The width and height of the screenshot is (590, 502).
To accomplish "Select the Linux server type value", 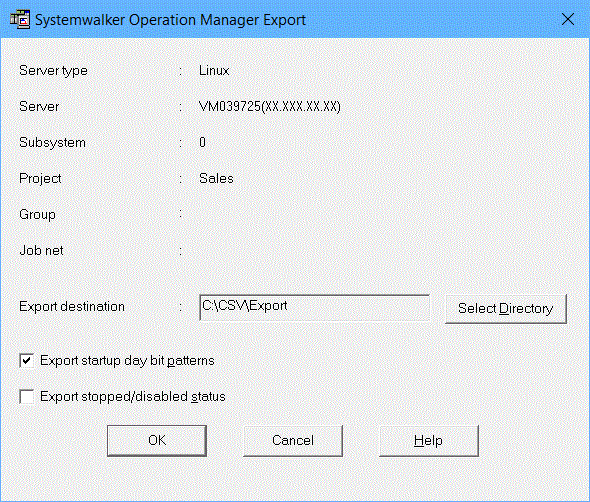I will click(x=214, y=70).
